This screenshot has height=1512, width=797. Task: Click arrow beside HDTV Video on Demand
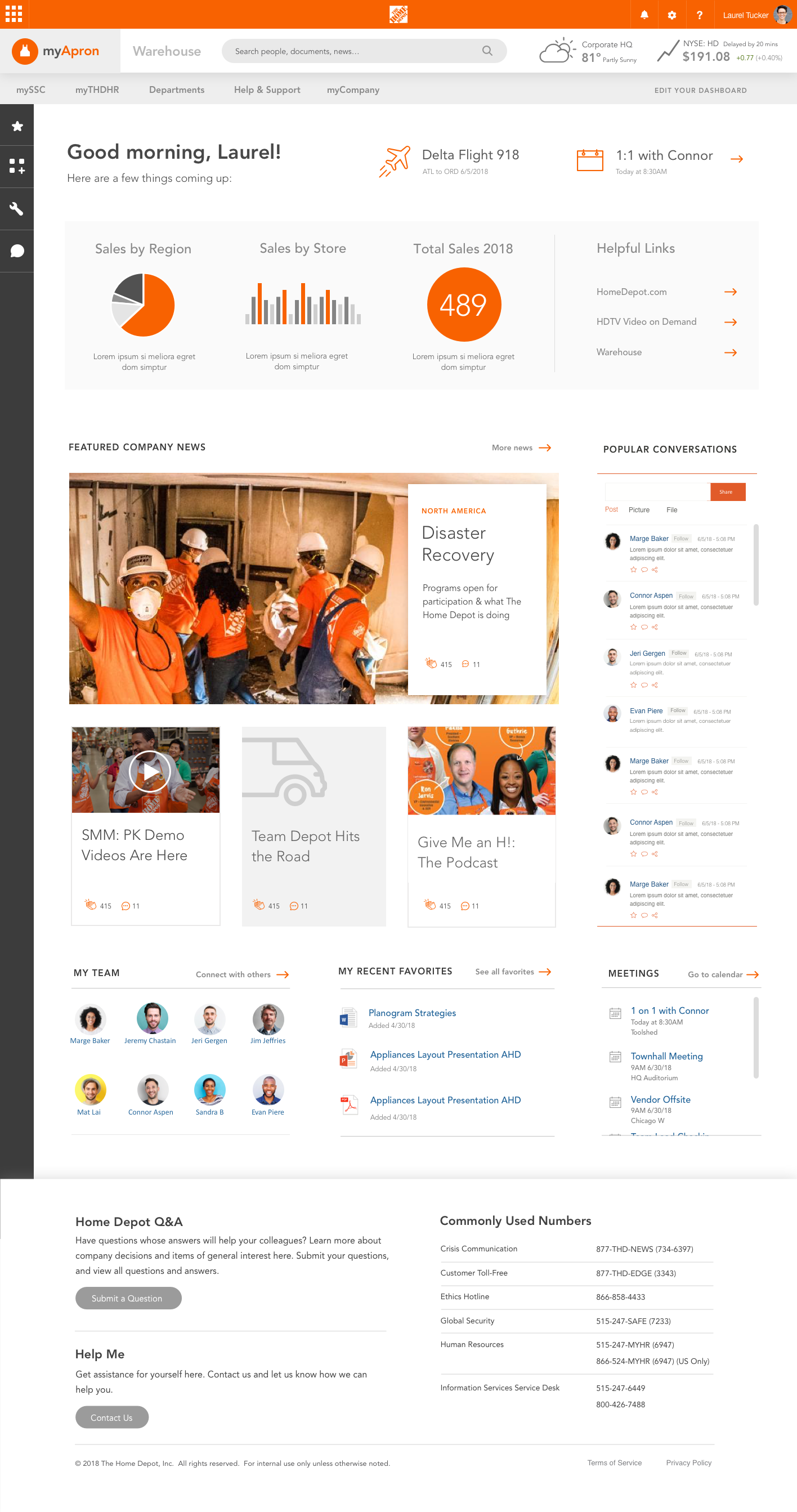click(731, 322)
